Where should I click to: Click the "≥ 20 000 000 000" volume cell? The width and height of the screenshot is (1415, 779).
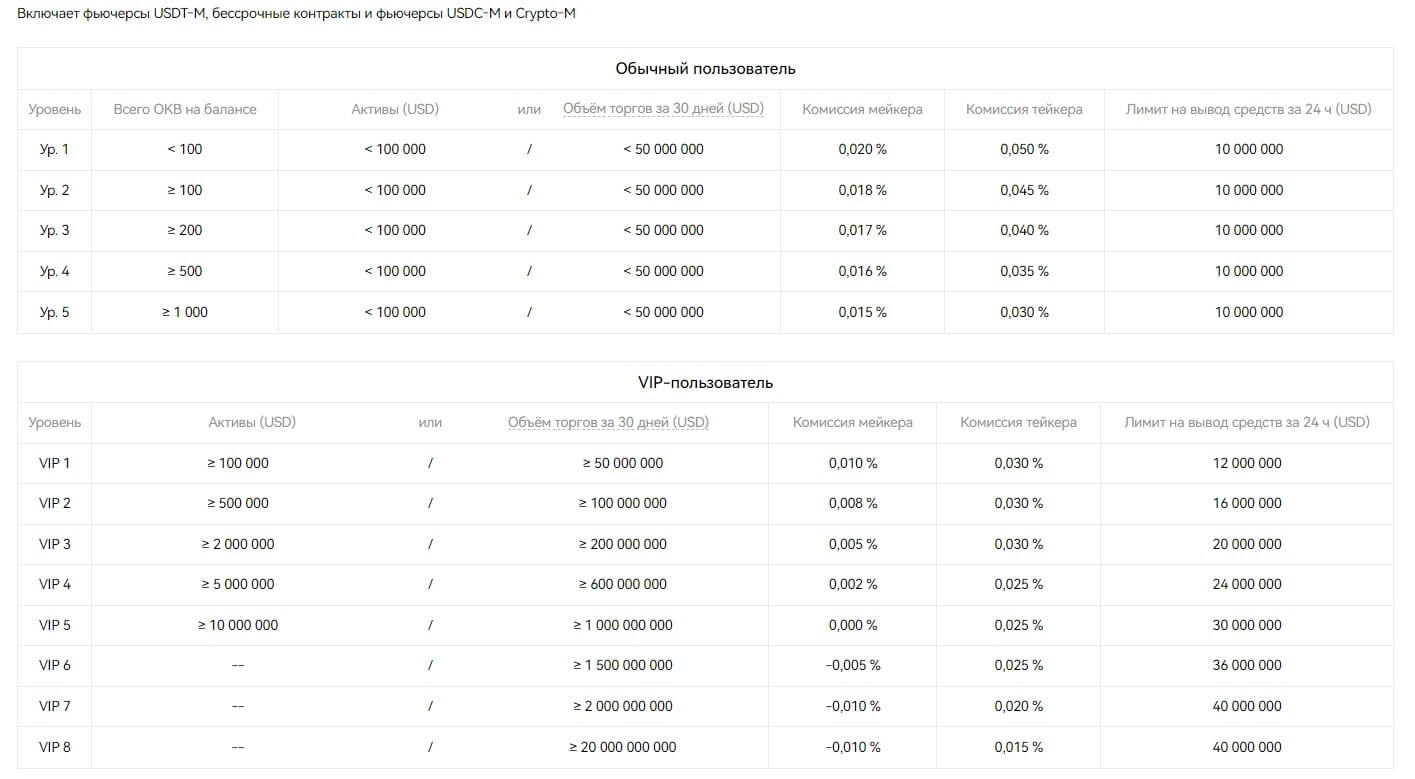pyautogui.click(x=623, y=747)
